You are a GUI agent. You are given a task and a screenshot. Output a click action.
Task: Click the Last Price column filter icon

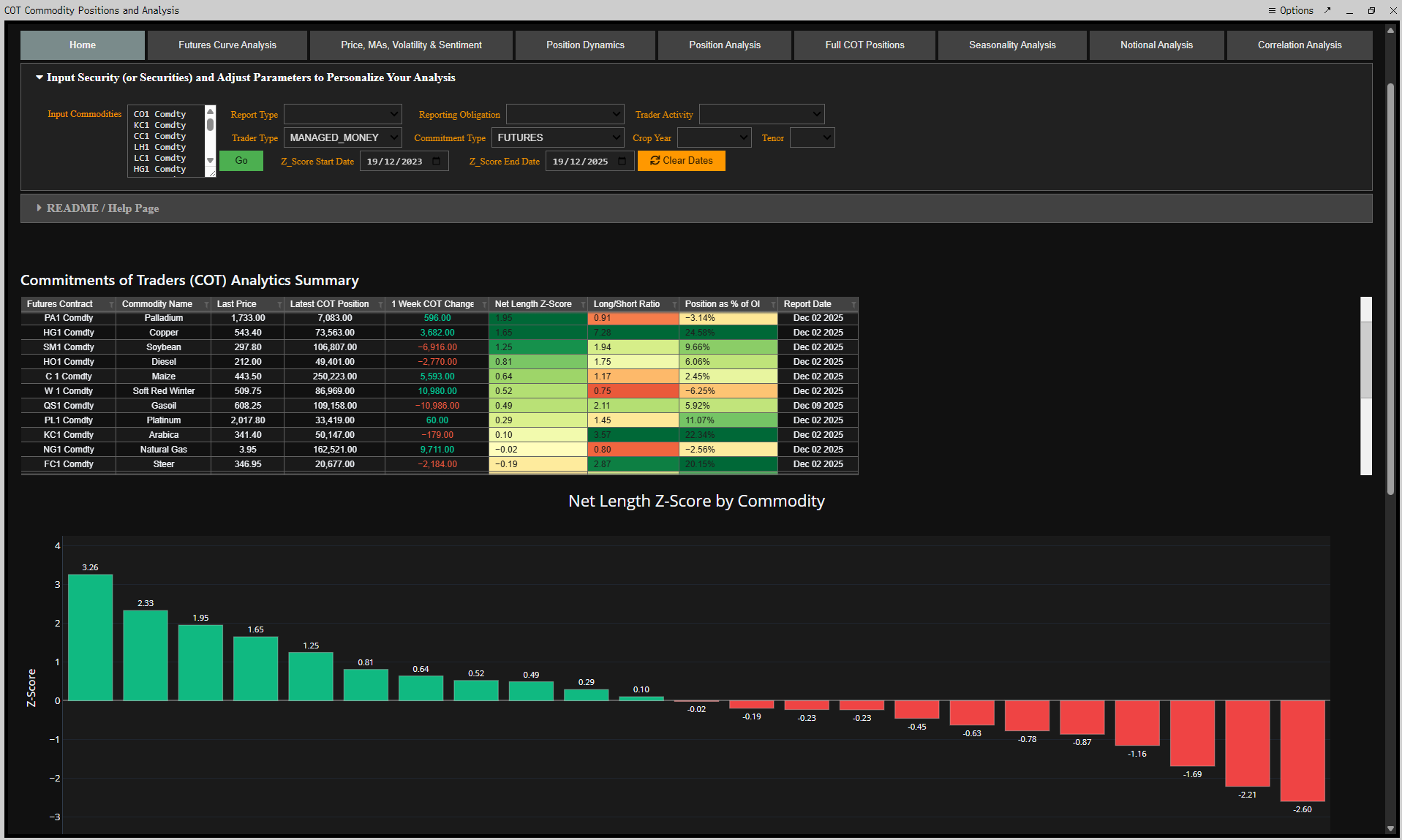coord(279,304)
